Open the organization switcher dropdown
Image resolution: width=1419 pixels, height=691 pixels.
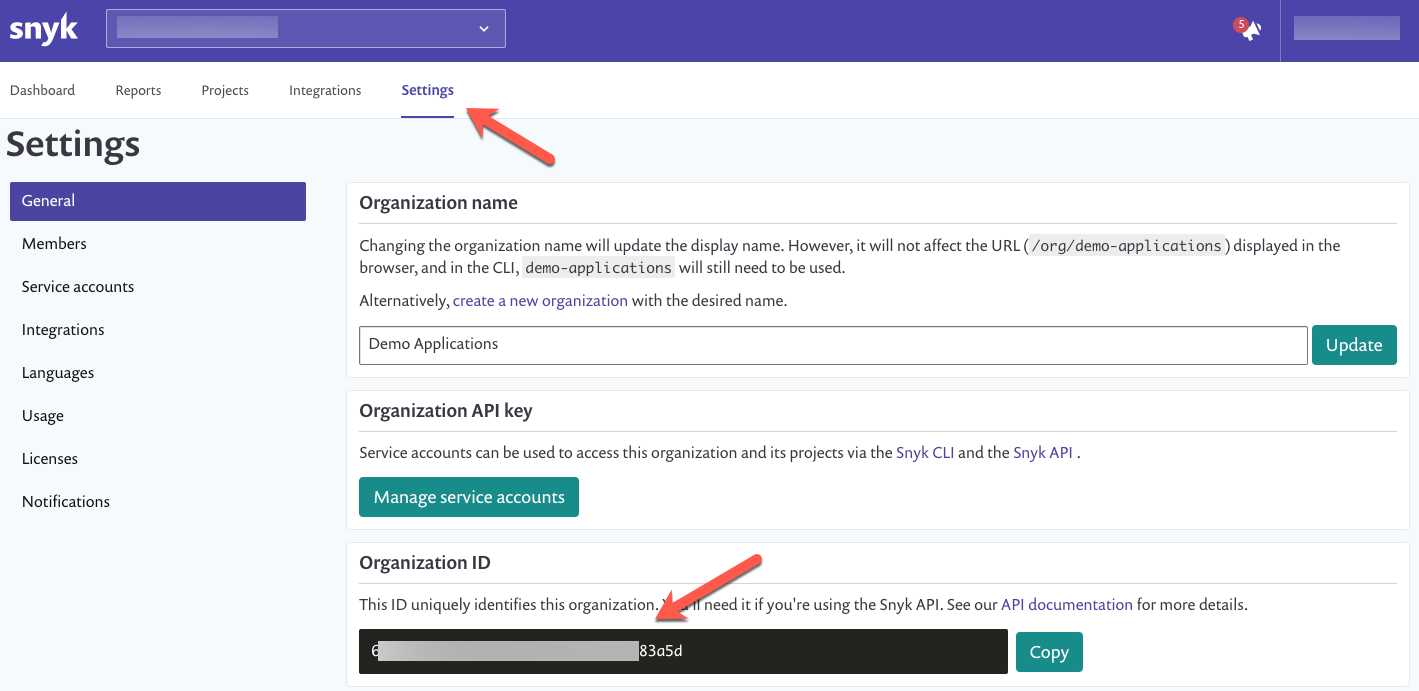(x=305, y=28)
